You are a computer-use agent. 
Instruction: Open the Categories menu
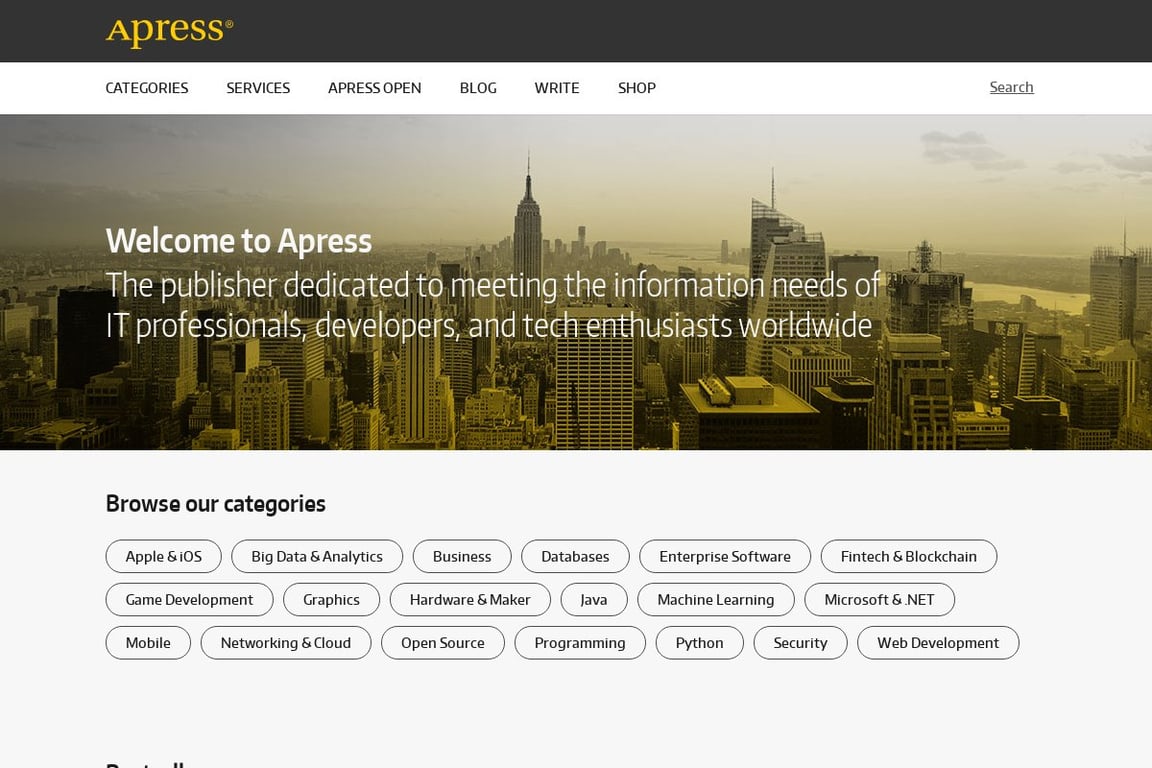[147, 88]
